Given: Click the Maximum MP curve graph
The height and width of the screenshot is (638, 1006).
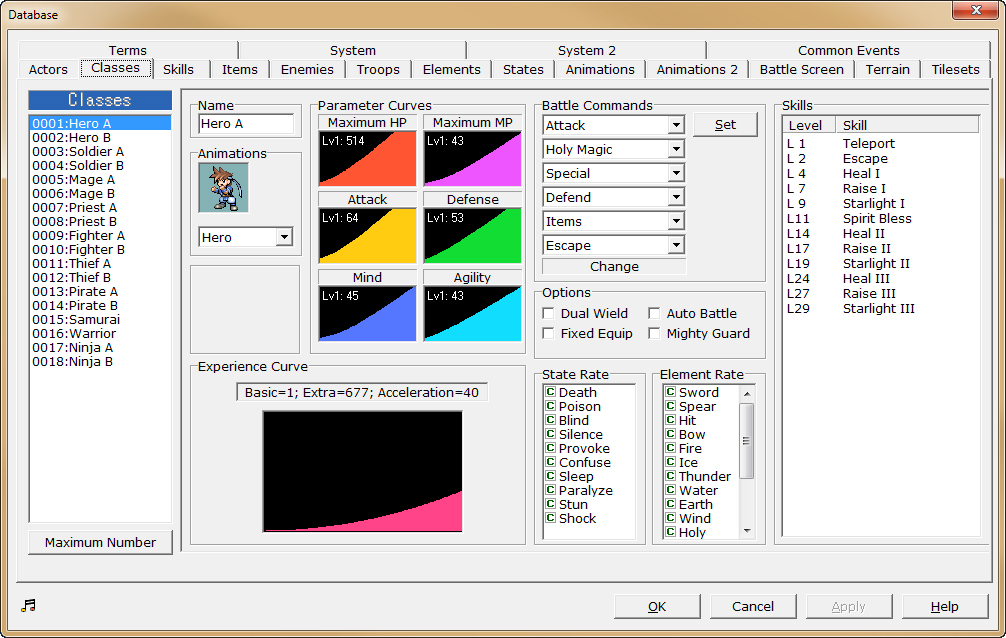Looking at the screenshot, I should pos(471,158).
